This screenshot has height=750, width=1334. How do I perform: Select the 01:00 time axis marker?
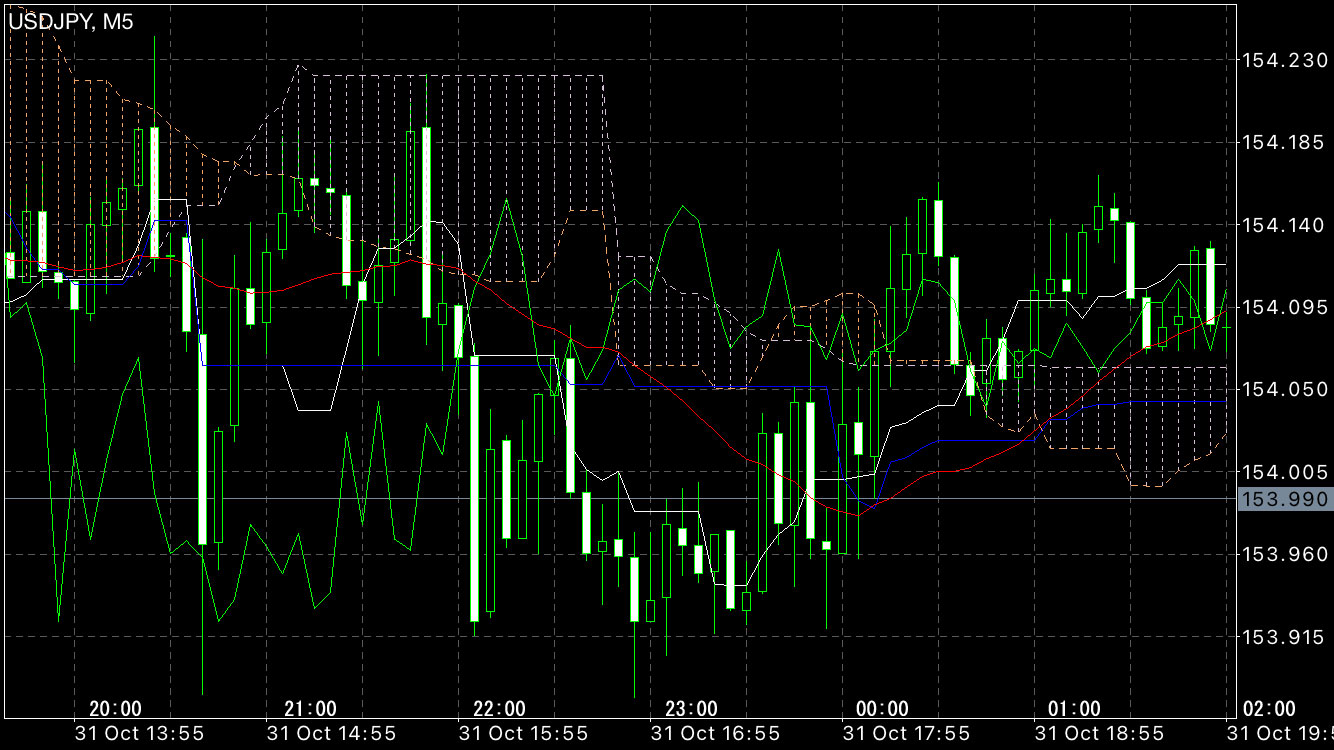click(x=1074, y=709)
